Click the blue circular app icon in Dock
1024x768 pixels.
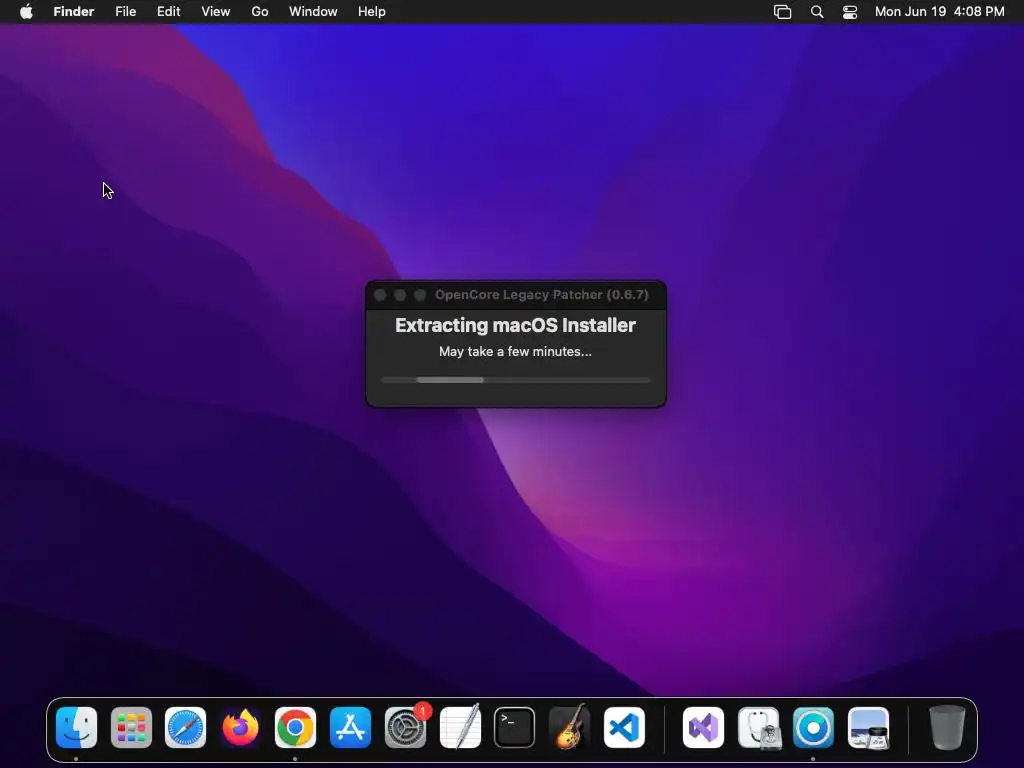(813, 728)
